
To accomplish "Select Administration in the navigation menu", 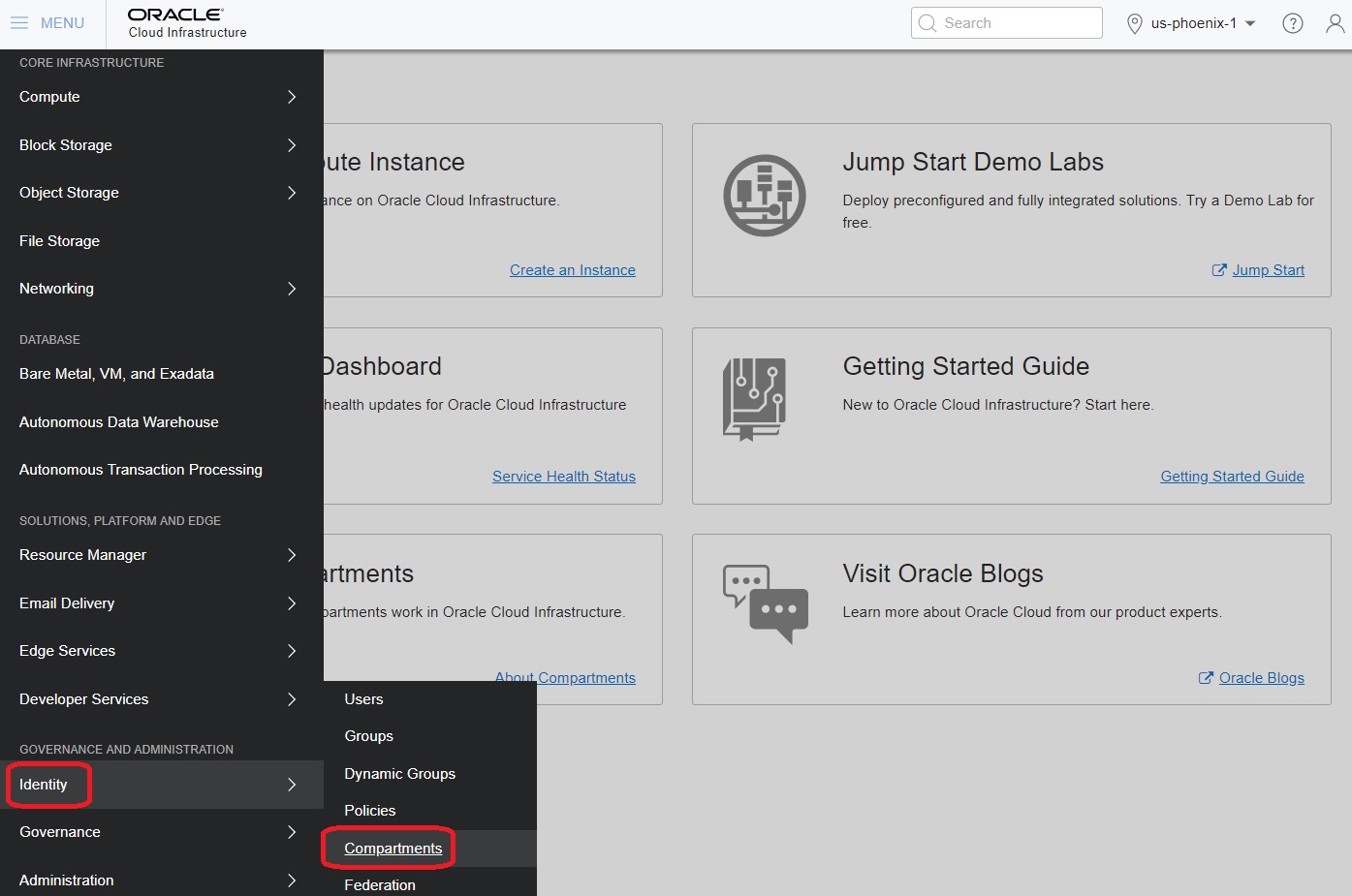I will pos(66,881).
